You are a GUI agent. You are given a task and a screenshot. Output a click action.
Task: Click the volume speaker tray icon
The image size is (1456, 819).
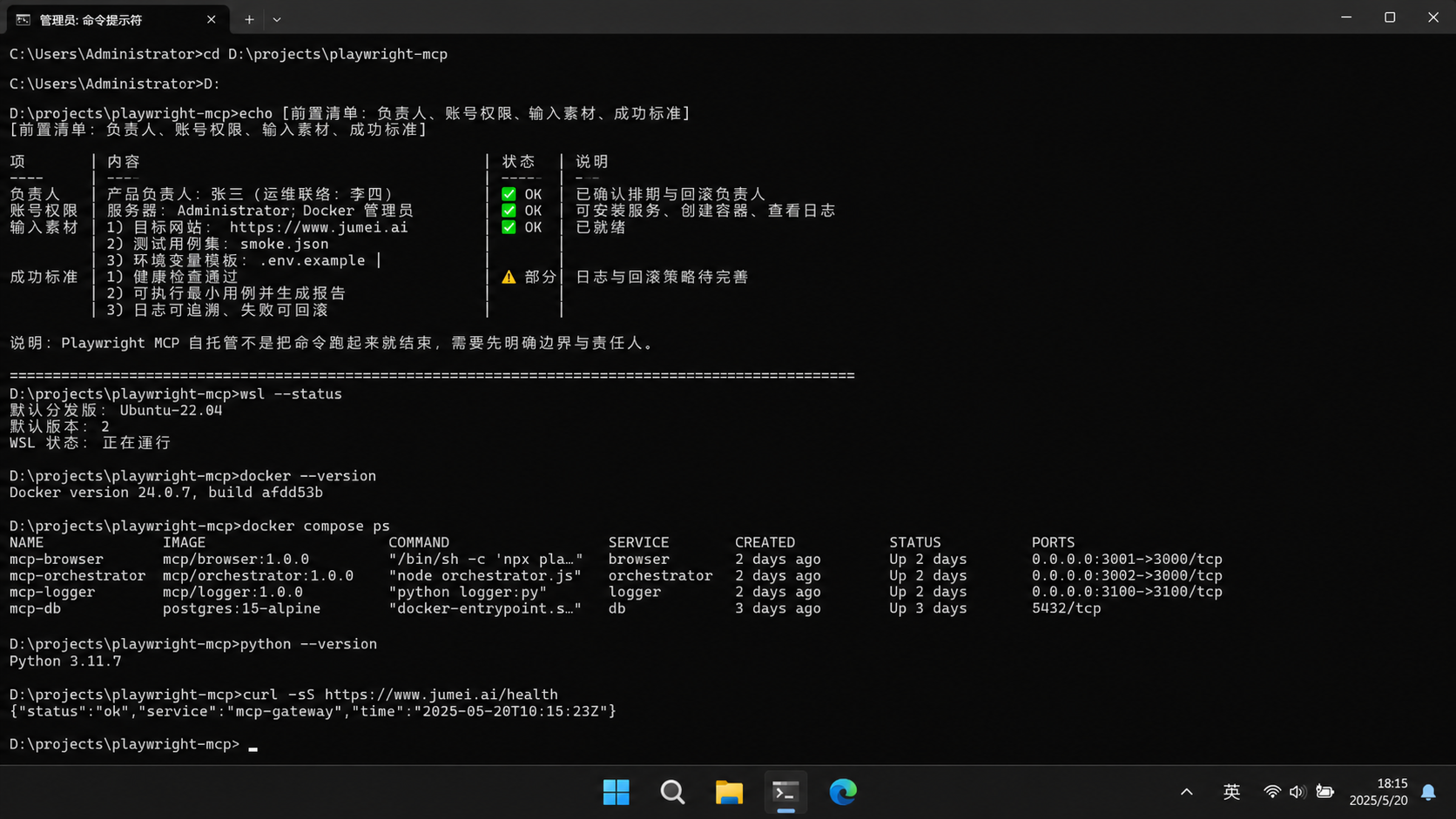tap(1298, 792)
